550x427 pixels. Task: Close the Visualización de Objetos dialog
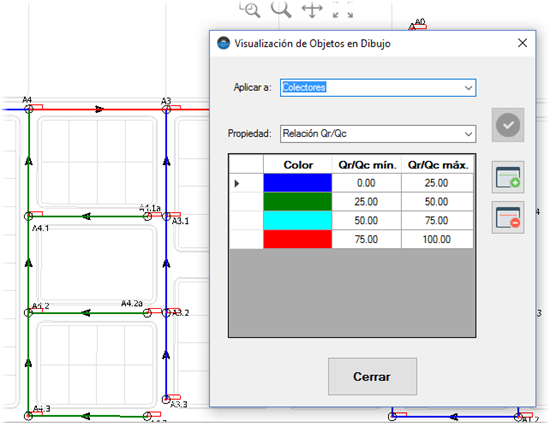(x=522, y=43)
